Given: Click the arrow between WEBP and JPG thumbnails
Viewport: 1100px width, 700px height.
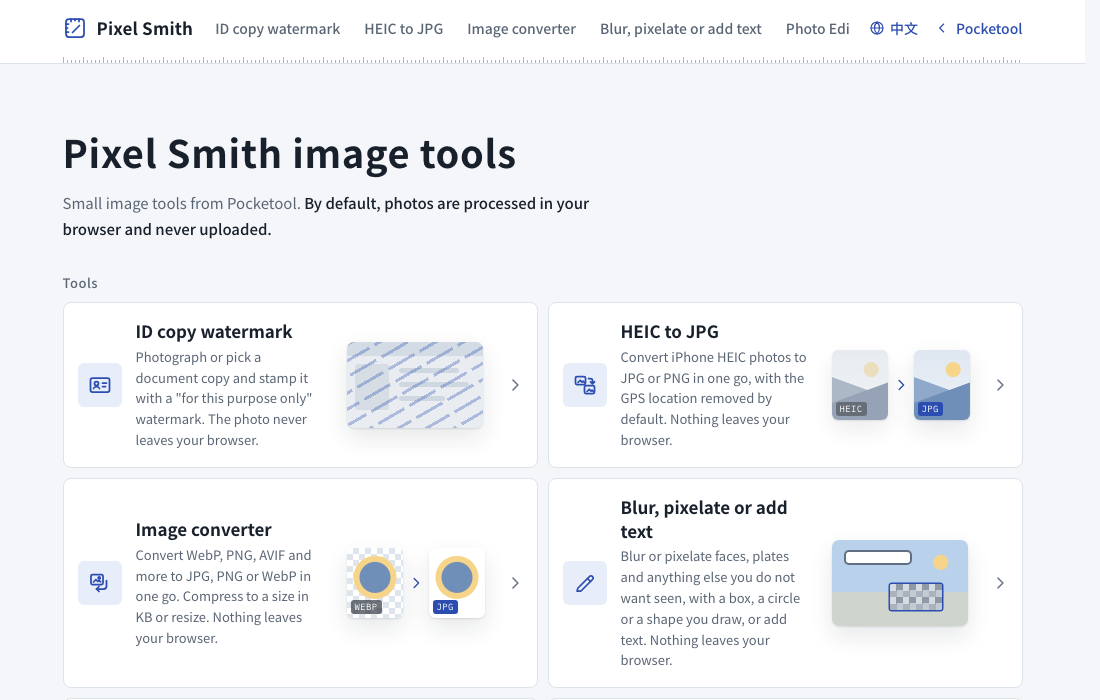Looking at the screenshot, I should 416,583.
